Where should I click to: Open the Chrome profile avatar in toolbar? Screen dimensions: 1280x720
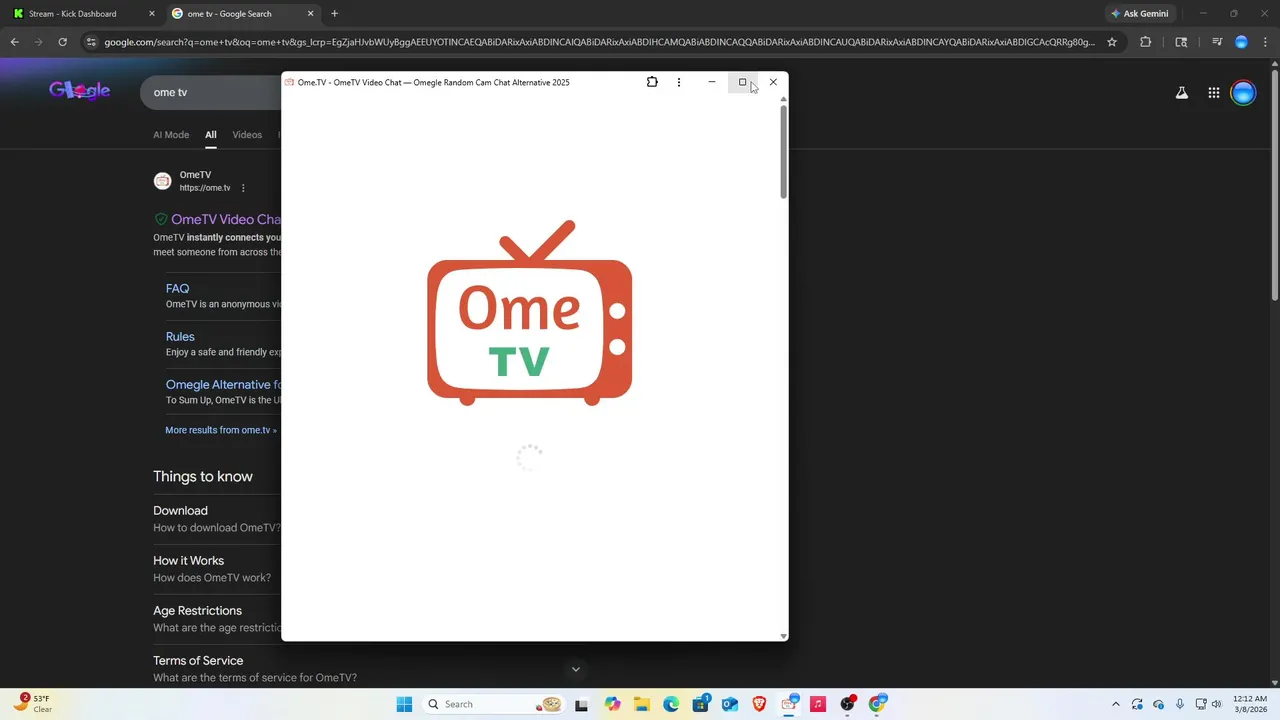pos(1241,42)
